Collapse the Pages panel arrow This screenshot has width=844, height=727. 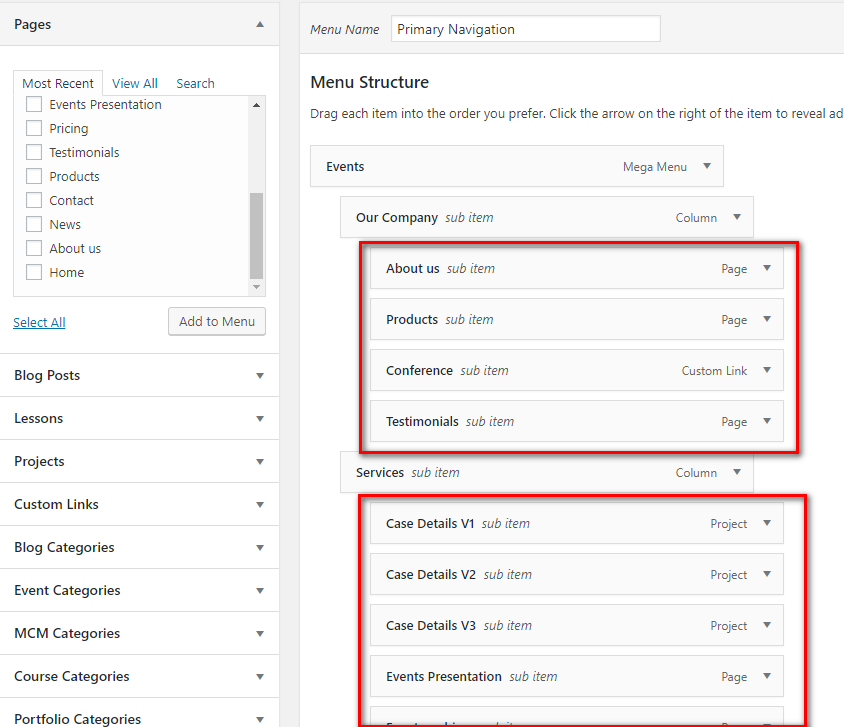260,24
